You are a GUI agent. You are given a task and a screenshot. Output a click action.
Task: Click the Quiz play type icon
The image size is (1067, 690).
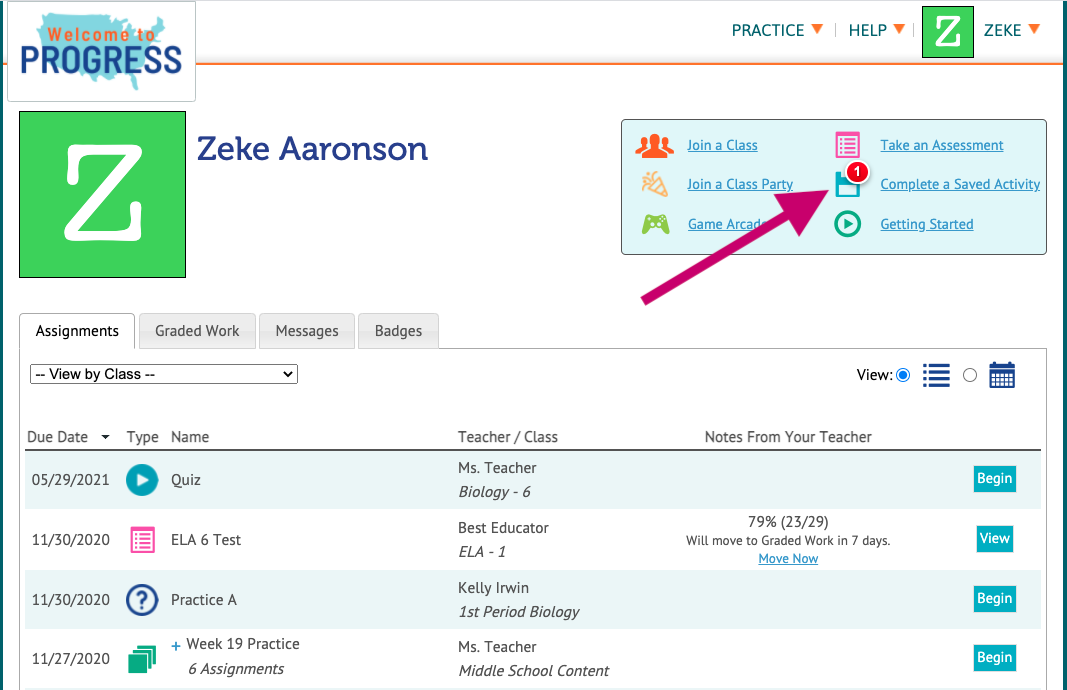[142, 480]
